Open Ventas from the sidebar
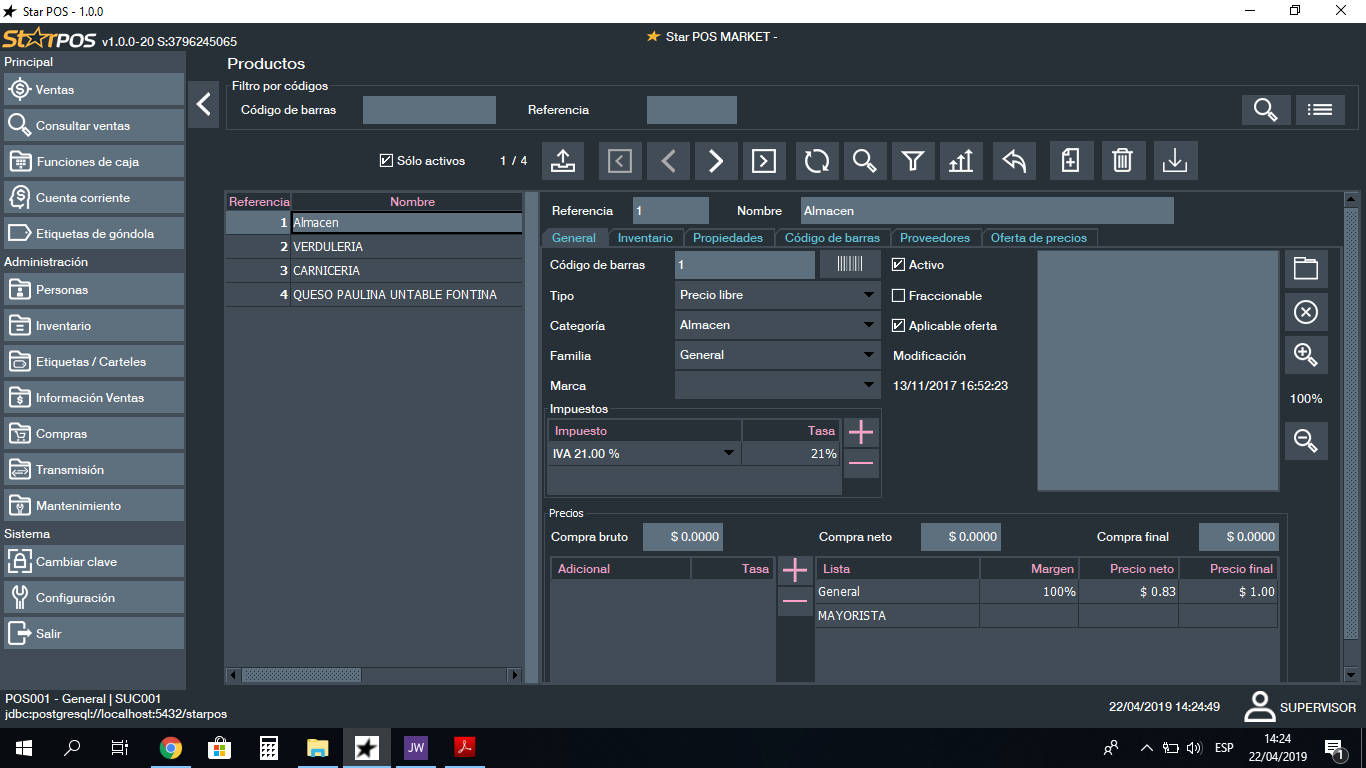This screenshot has height=768, width=1366. [94, 90]
